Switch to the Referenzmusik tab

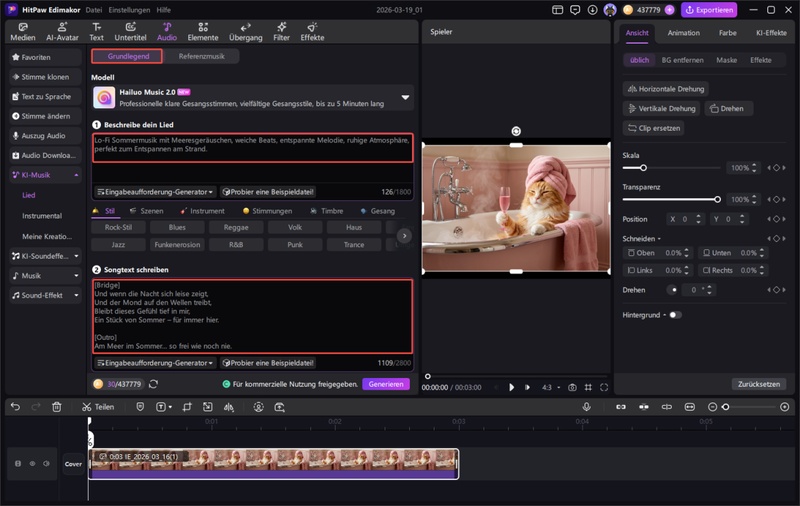click(202, 56)
